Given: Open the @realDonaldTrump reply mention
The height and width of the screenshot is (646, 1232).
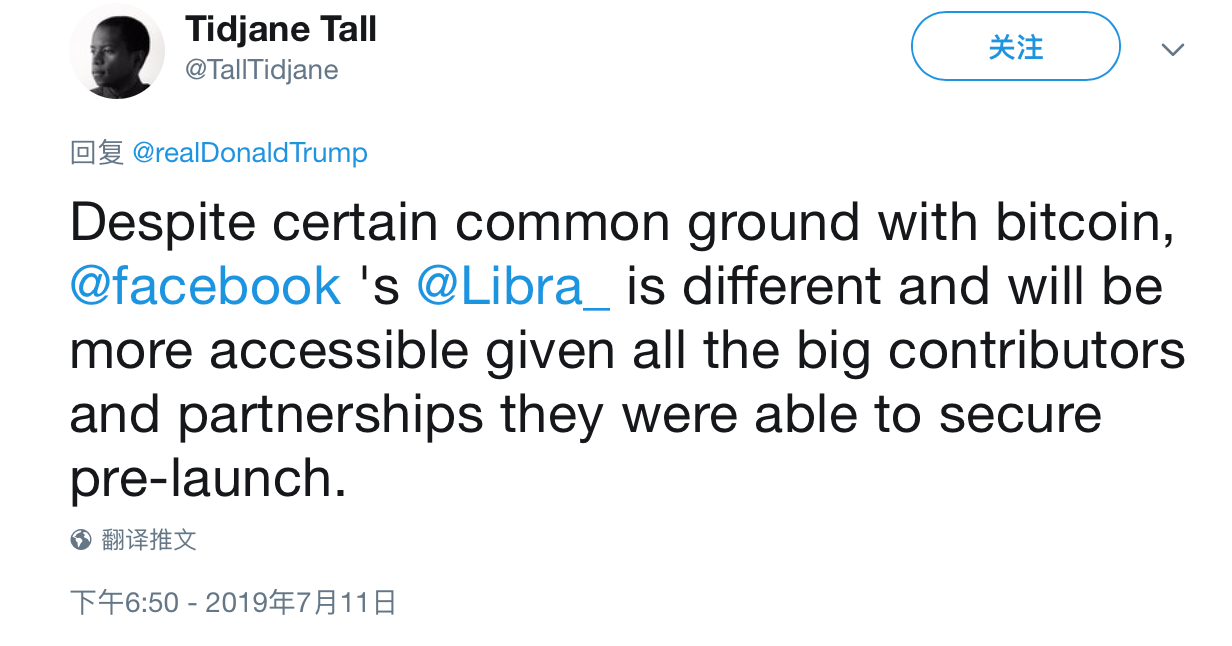Looking at the screenshot, I should click(x=250, y=153).
